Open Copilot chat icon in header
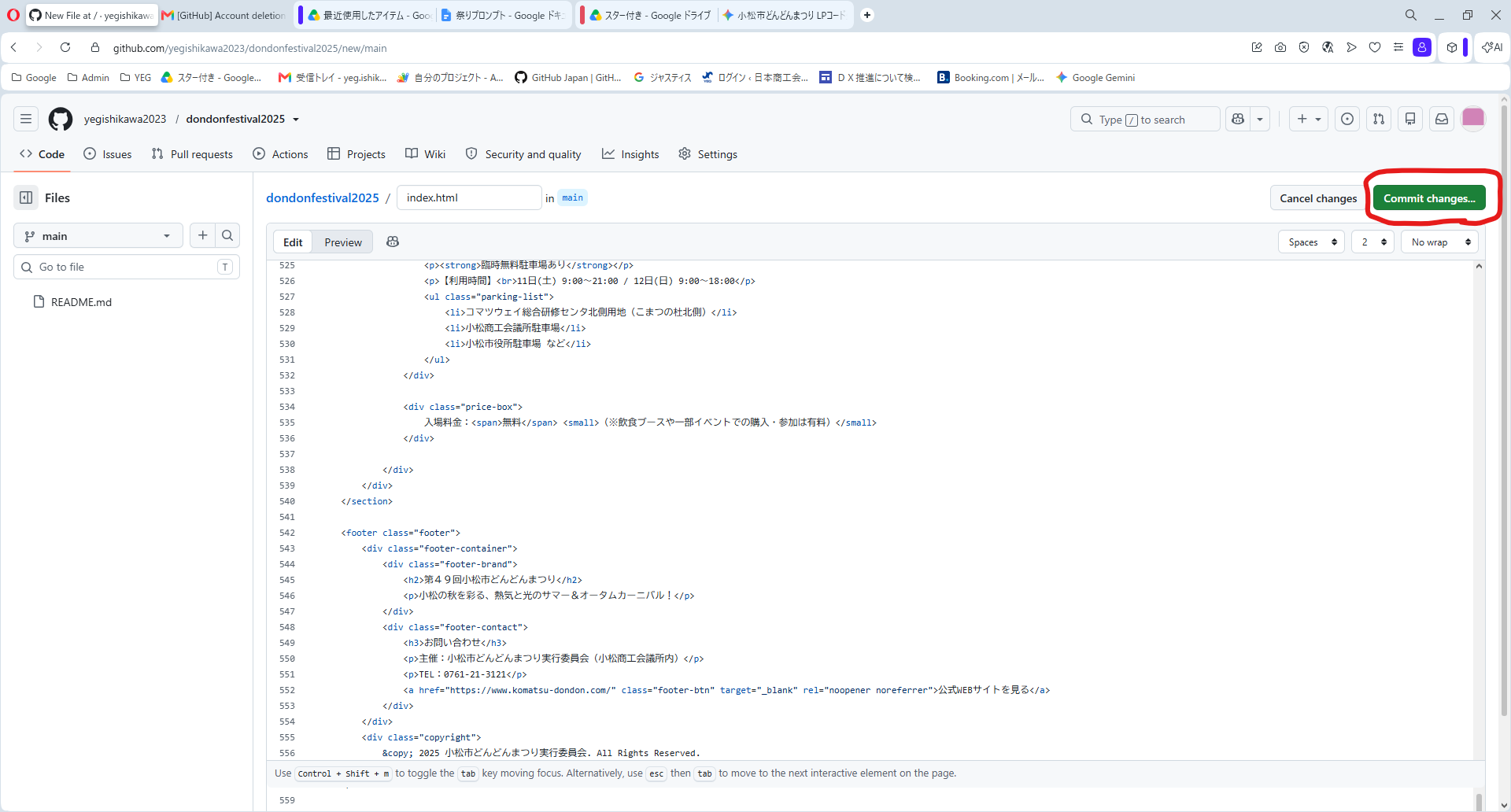 point(1238,119)
